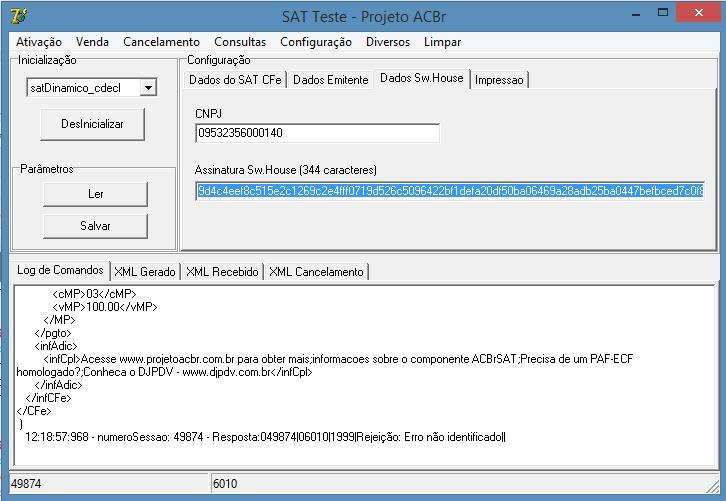This screenshot has width=726, height=501.
Task: Click the window resize grip in status bar
Action: (x=712, y=486)
